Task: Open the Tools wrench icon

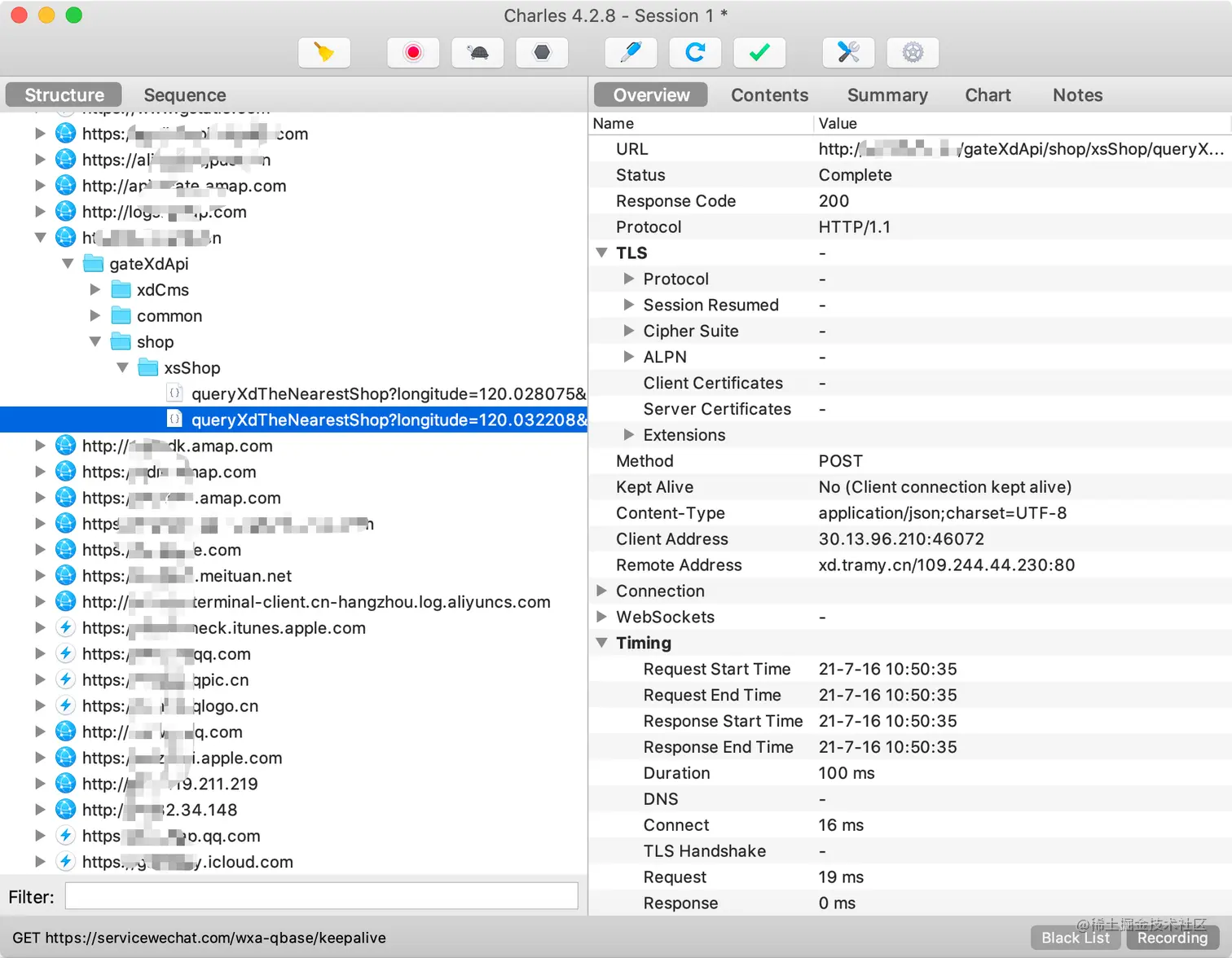Action: [x=848, y=53]
